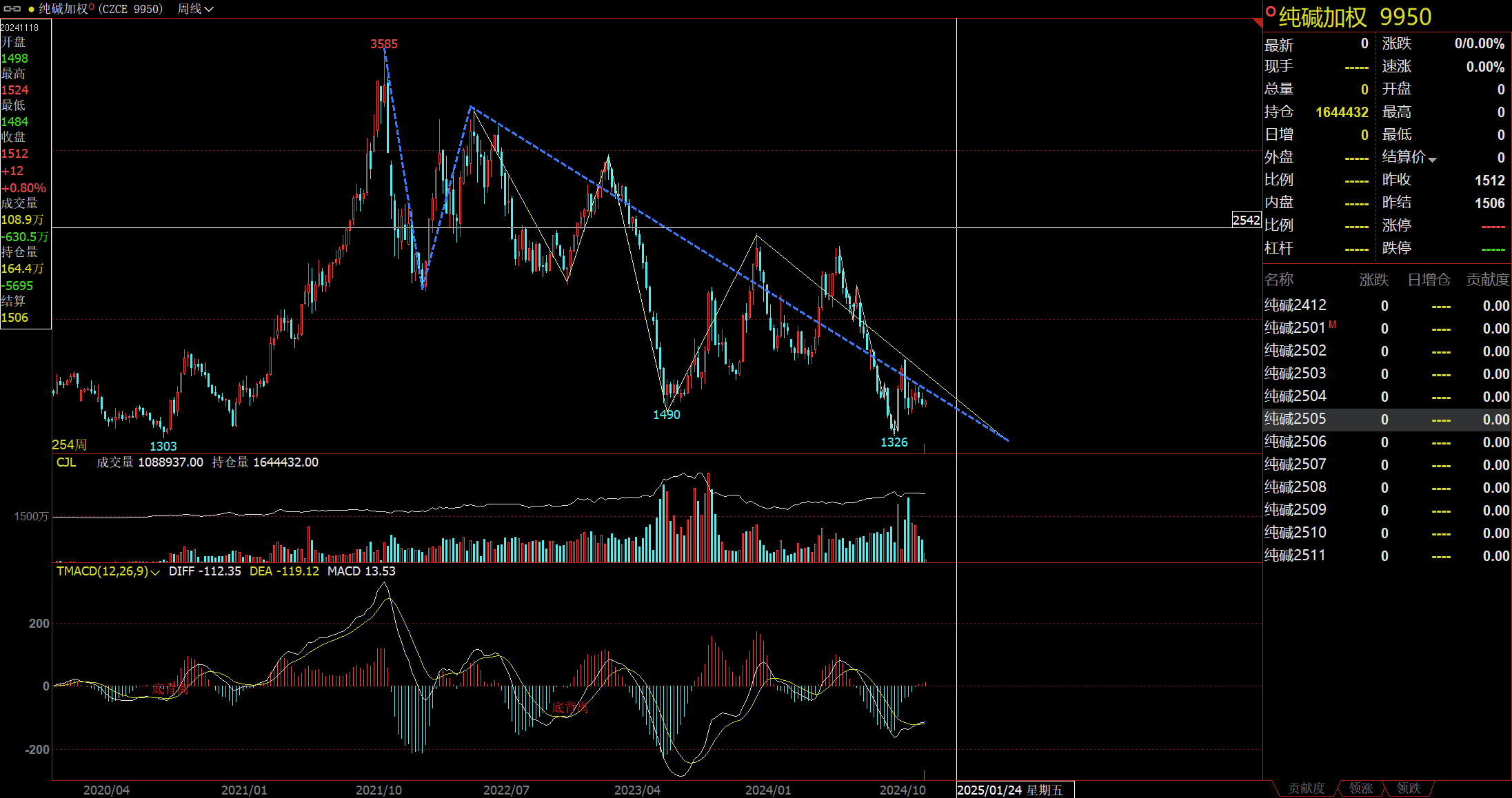Screen dimensions: 1512x798
Task: Select the 纯碱2510 contract row
Action: [x=1387, y=533]
